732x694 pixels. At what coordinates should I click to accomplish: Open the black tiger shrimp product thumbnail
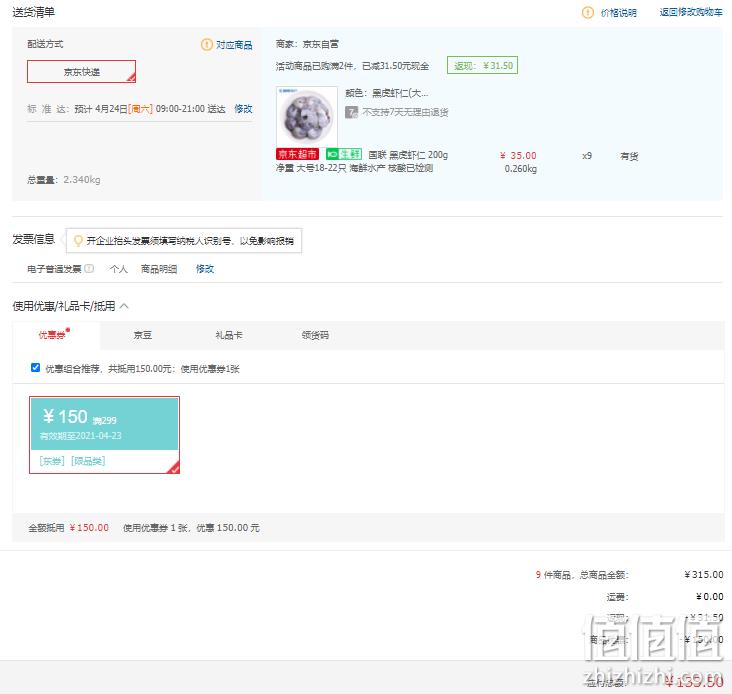[307, 116]
